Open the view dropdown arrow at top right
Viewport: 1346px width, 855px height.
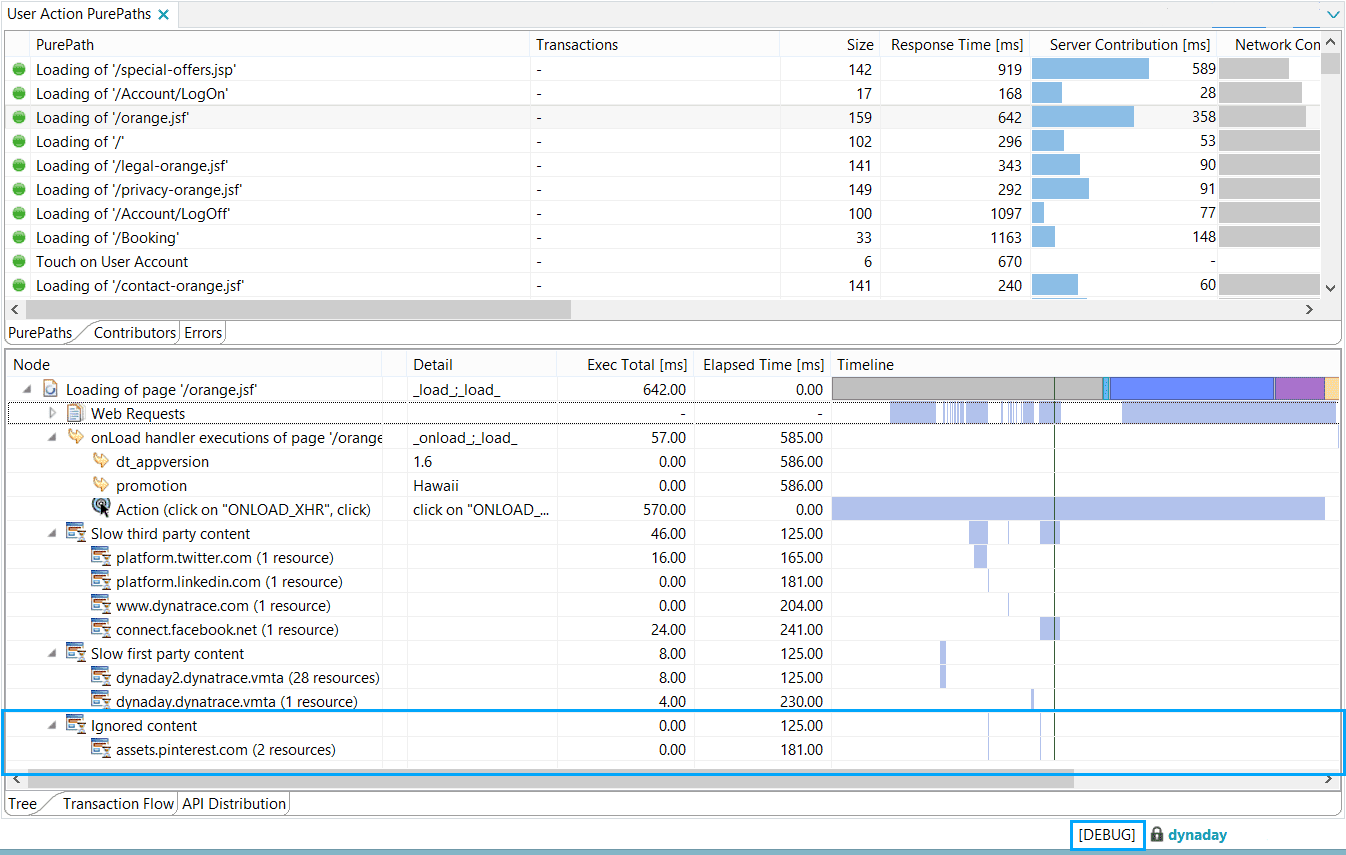(1332, 14)
